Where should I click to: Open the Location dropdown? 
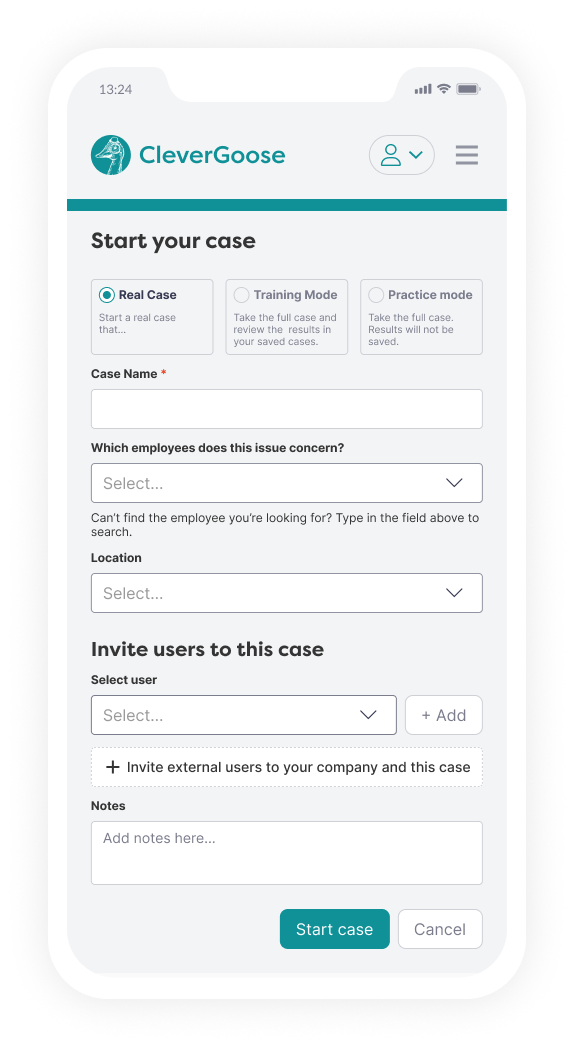[287, 593]
